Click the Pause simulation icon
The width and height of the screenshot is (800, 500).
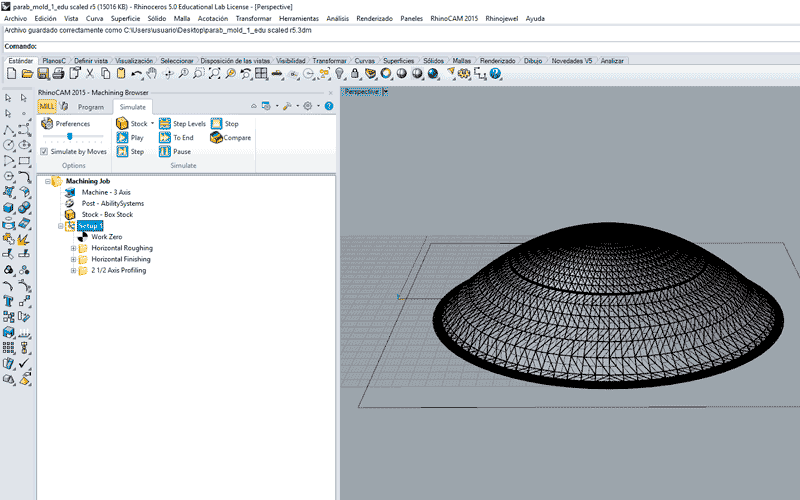[x=164, y=152]
